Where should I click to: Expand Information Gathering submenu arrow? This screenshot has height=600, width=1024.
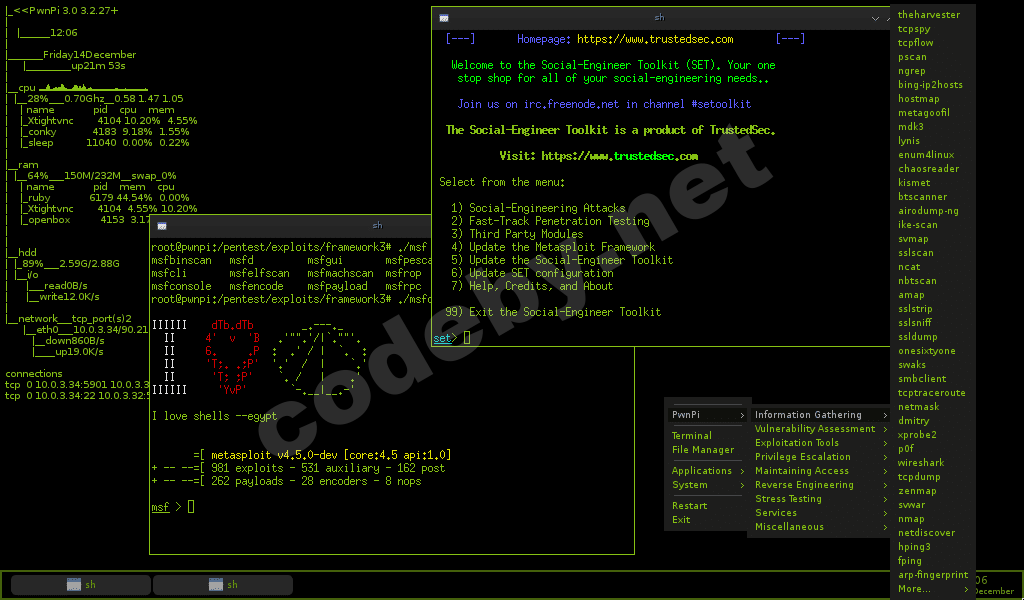click(885, 415)
